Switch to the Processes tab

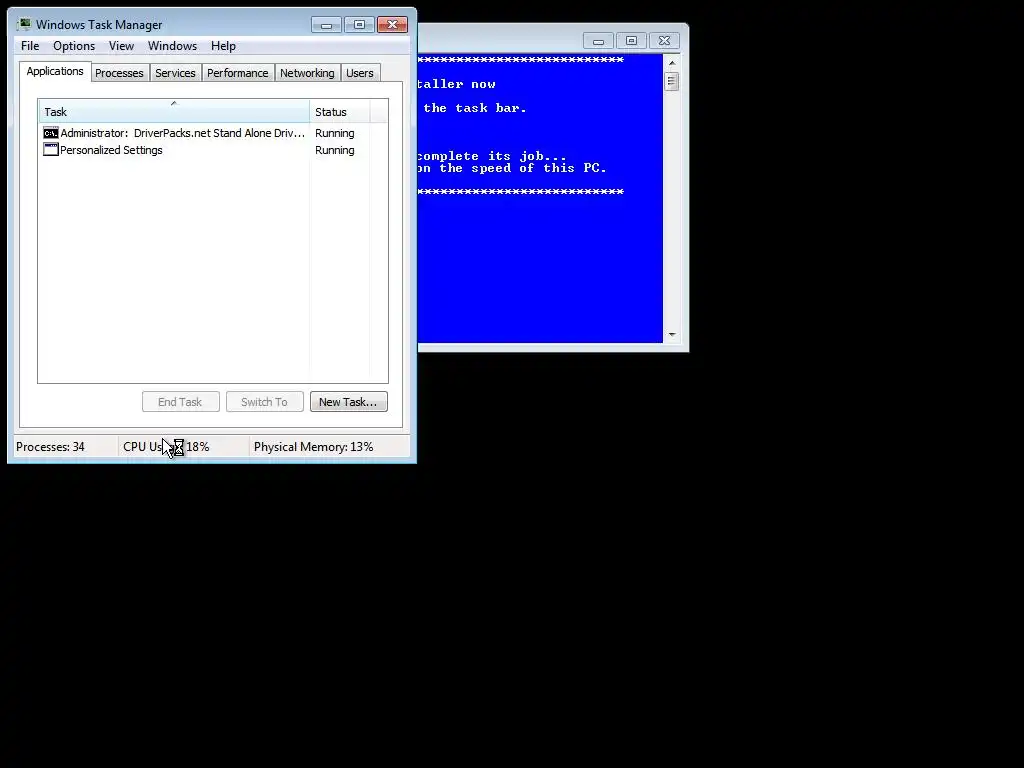pyautogui.click(x=119, y=73)
